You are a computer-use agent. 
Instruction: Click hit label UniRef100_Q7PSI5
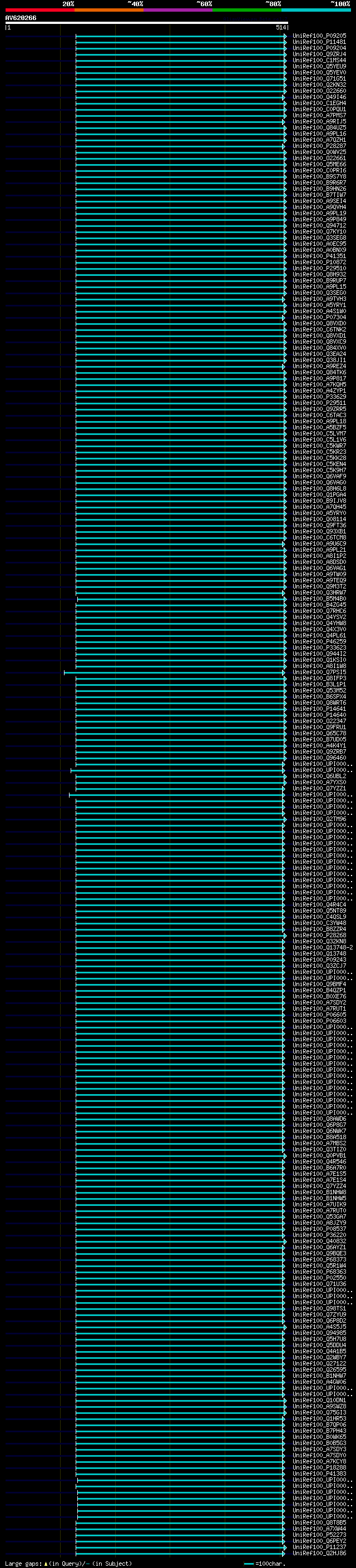(x=319, y=672)
